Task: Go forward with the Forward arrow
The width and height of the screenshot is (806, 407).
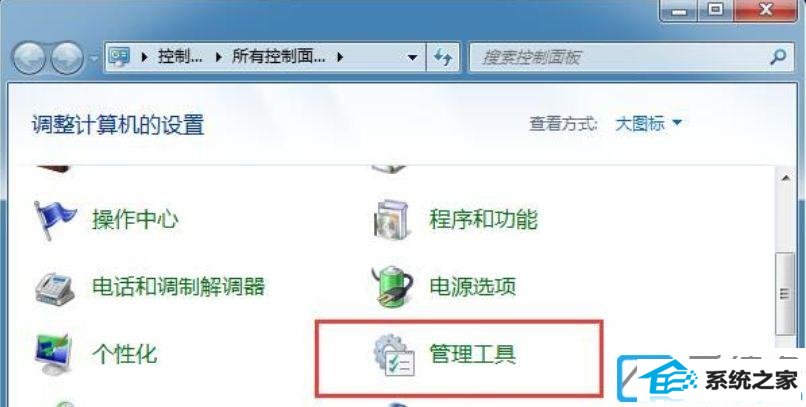Action: 67,58
